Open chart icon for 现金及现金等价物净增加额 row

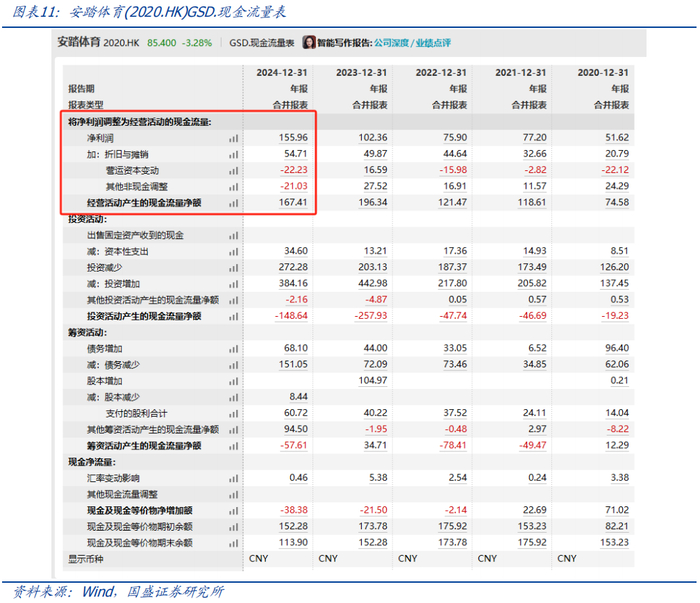point(233,511)
